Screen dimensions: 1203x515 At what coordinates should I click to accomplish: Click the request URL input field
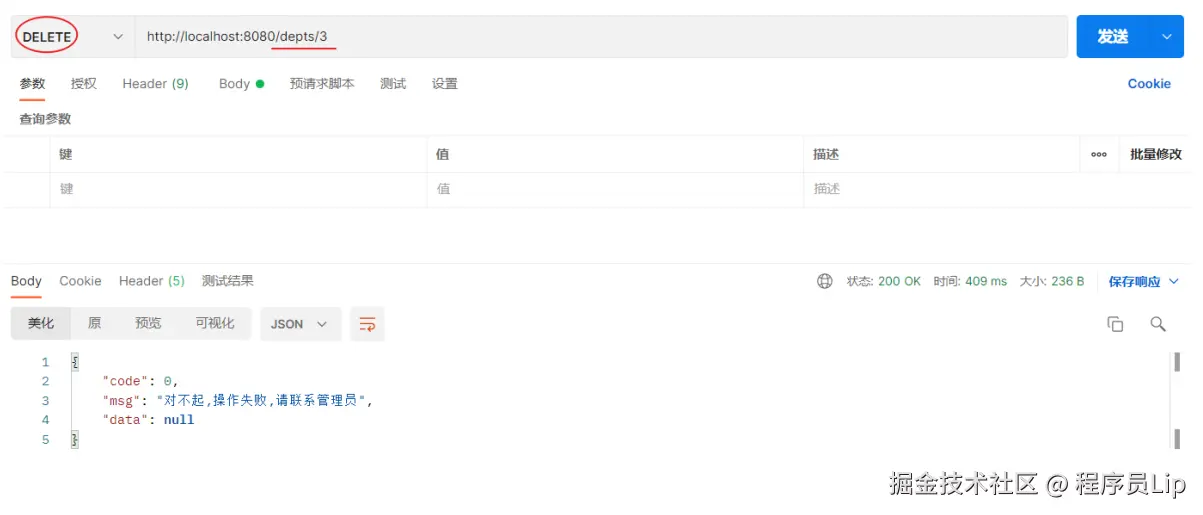(601, 37)
